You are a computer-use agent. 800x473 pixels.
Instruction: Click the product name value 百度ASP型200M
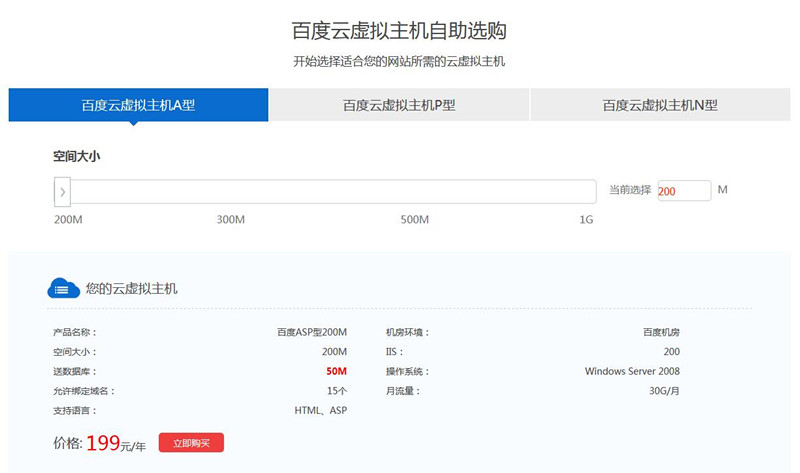pos(312,332)
